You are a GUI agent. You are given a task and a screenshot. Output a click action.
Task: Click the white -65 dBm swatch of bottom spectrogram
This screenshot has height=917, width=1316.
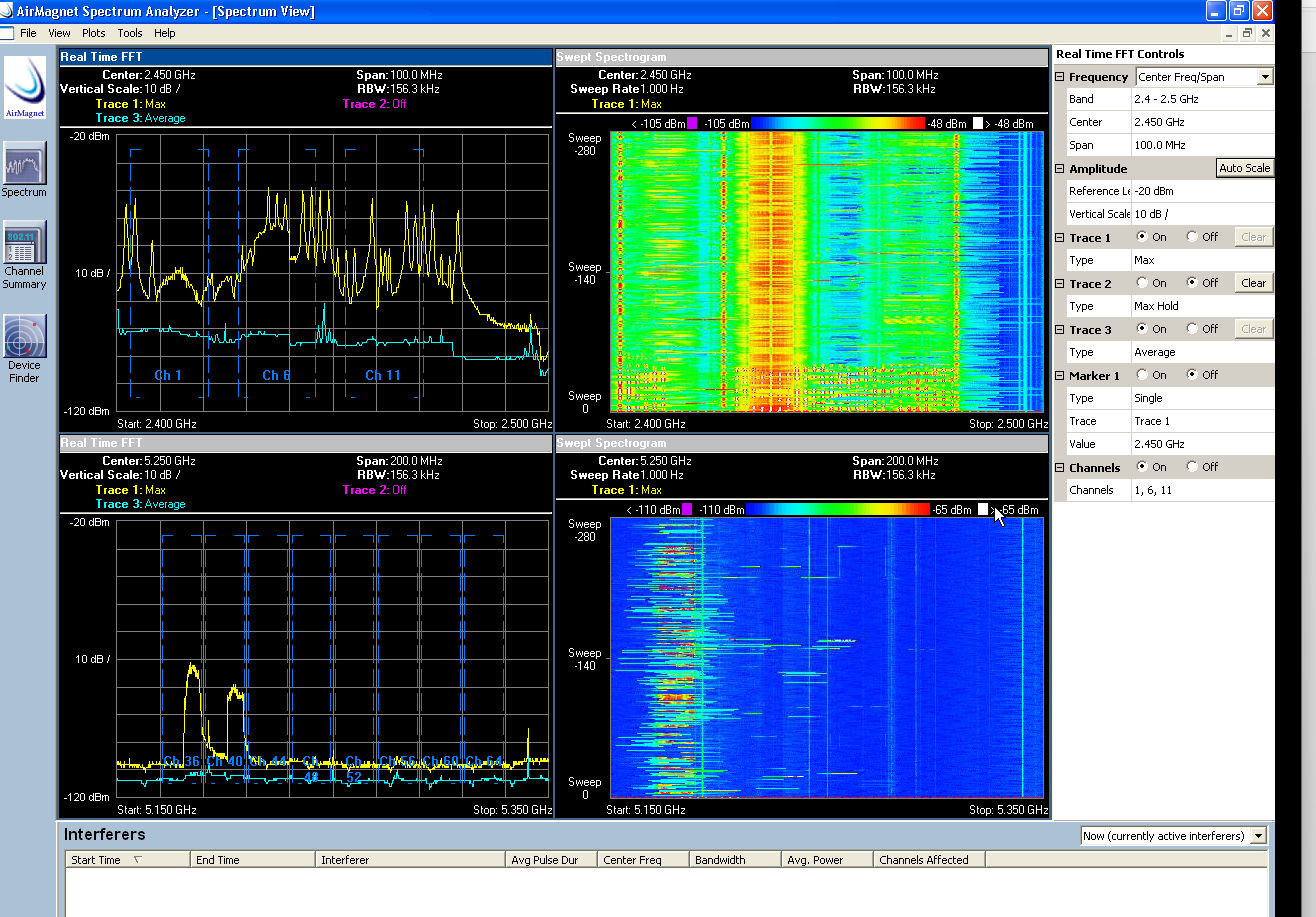tap(983, 509)
